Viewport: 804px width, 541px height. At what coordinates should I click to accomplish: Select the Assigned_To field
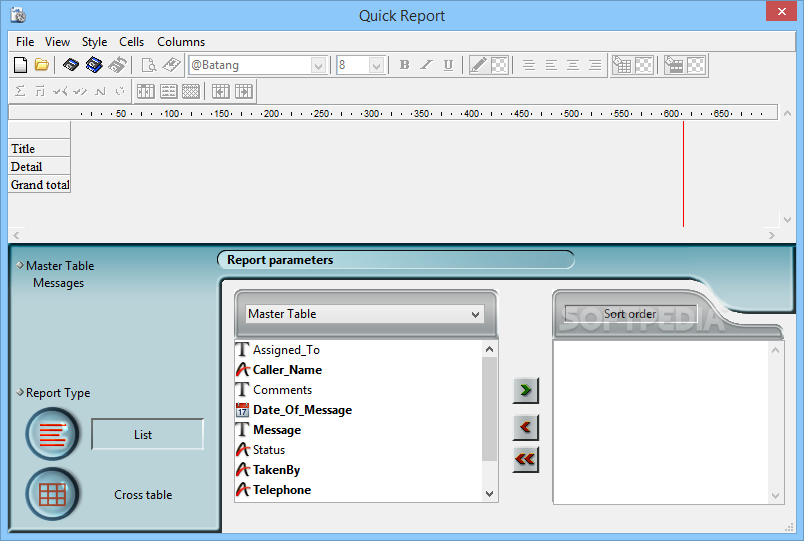click(x=359, y=350)
